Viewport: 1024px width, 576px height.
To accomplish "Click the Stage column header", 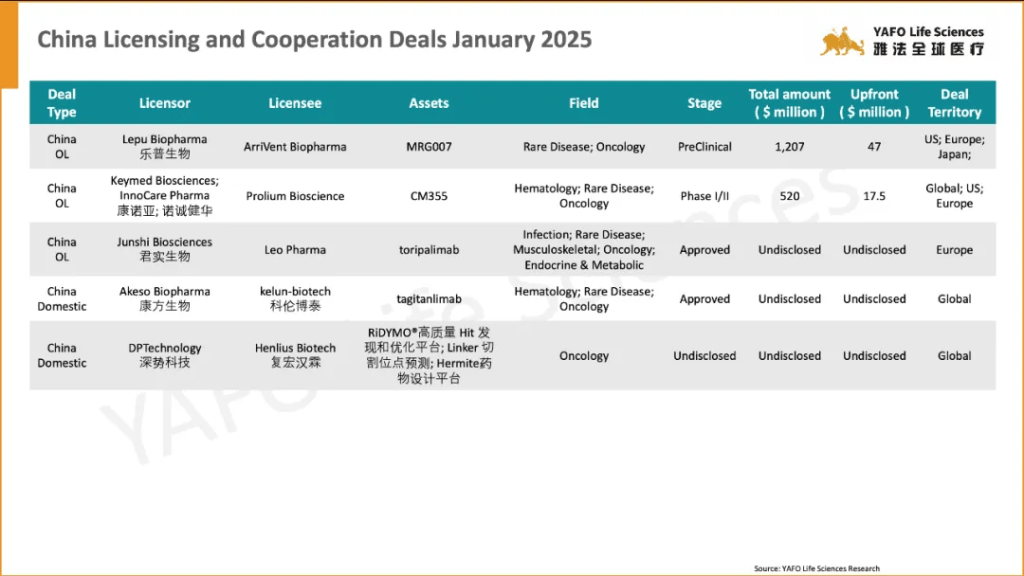I will pos(704,103).
